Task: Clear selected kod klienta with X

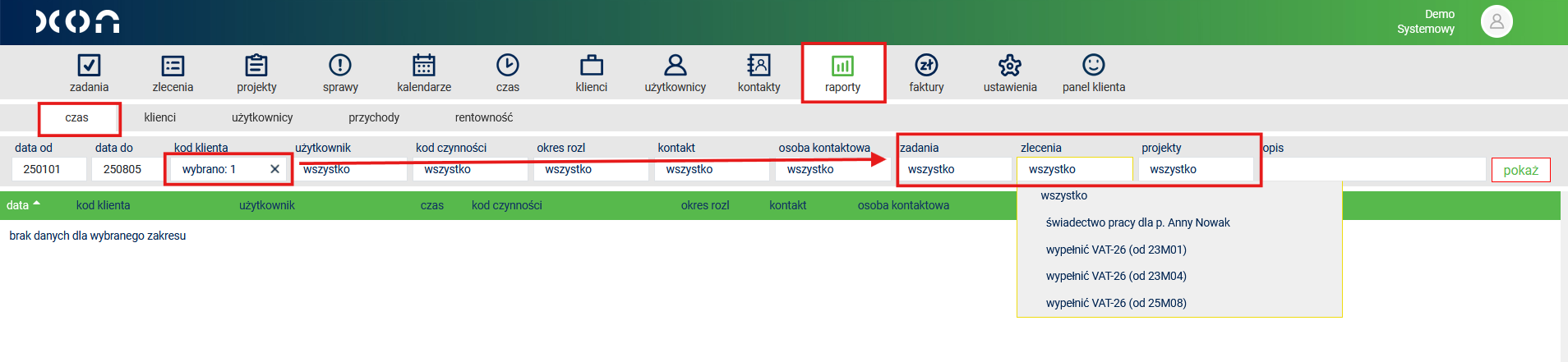Action: click(274, 169)
